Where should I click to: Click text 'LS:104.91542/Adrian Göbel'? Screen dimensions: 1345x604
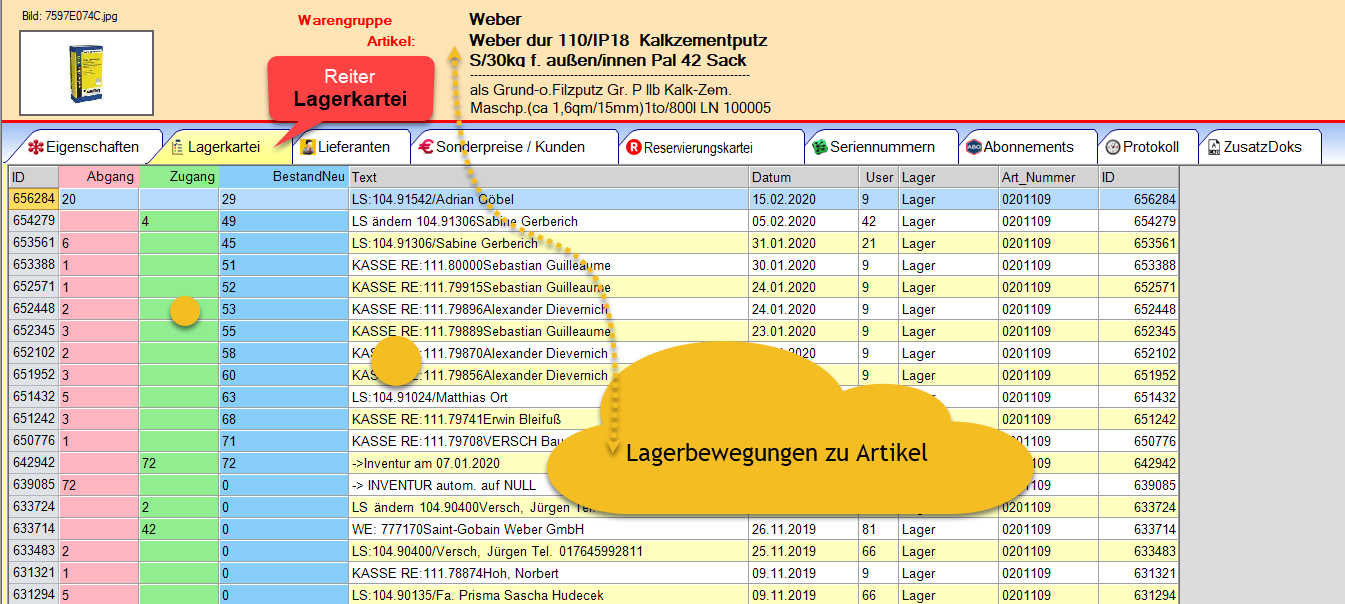point(433,199)
